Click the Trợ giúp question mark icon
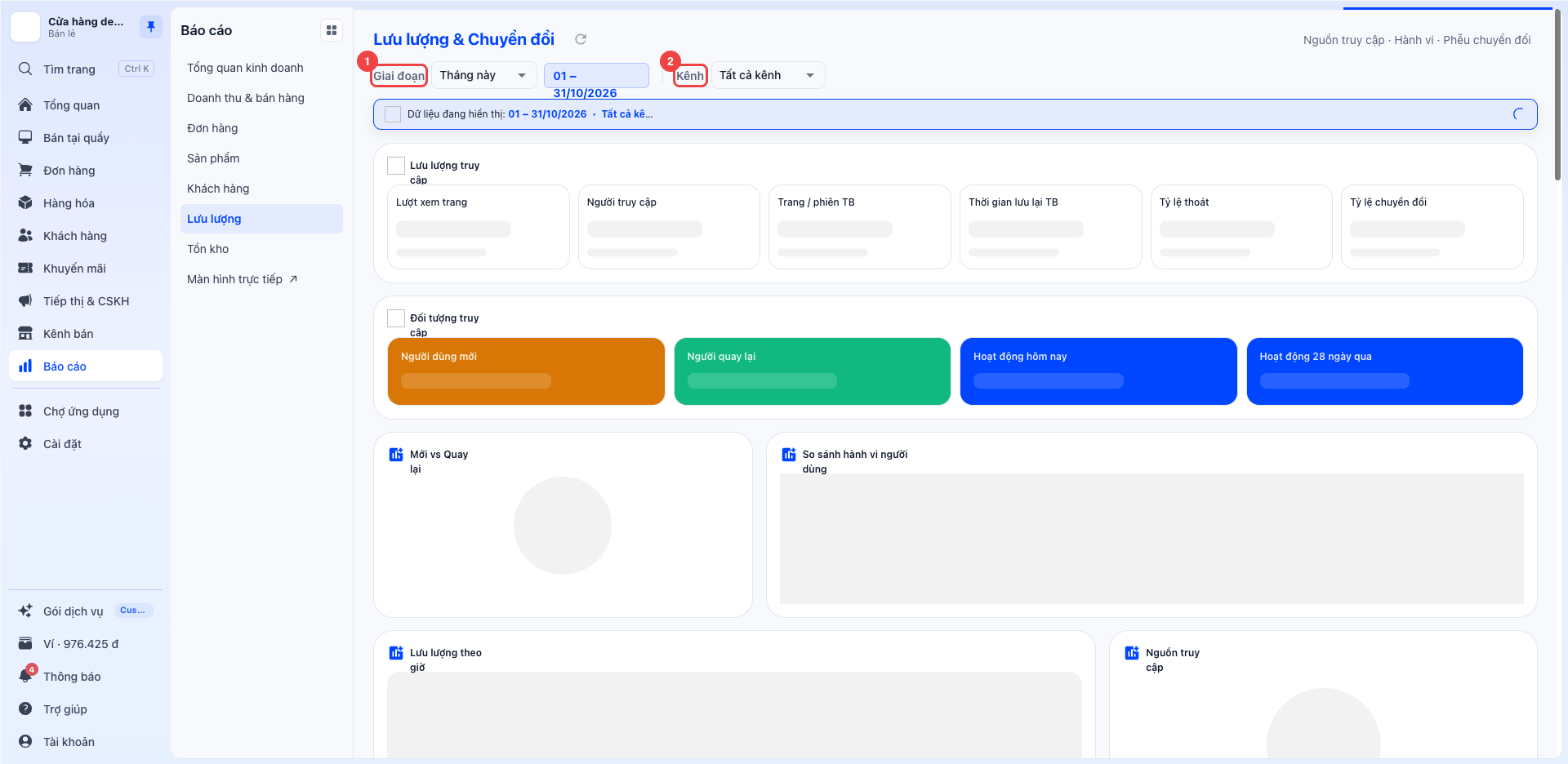This screenshot has height=764, width=1568. 25,708
